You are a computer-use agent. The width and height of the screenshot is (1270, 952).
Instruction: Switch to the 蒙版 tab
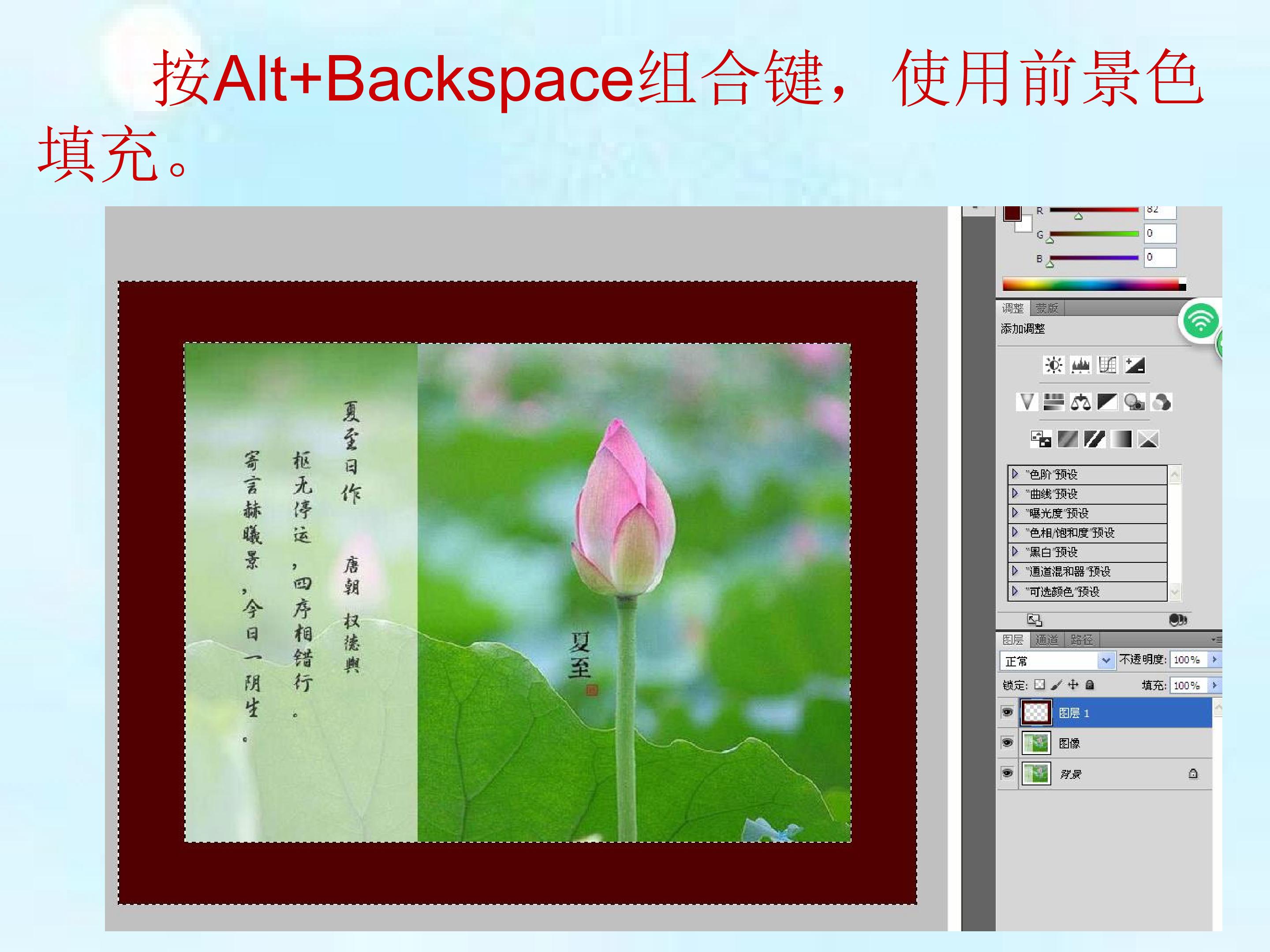[1047, 308]
